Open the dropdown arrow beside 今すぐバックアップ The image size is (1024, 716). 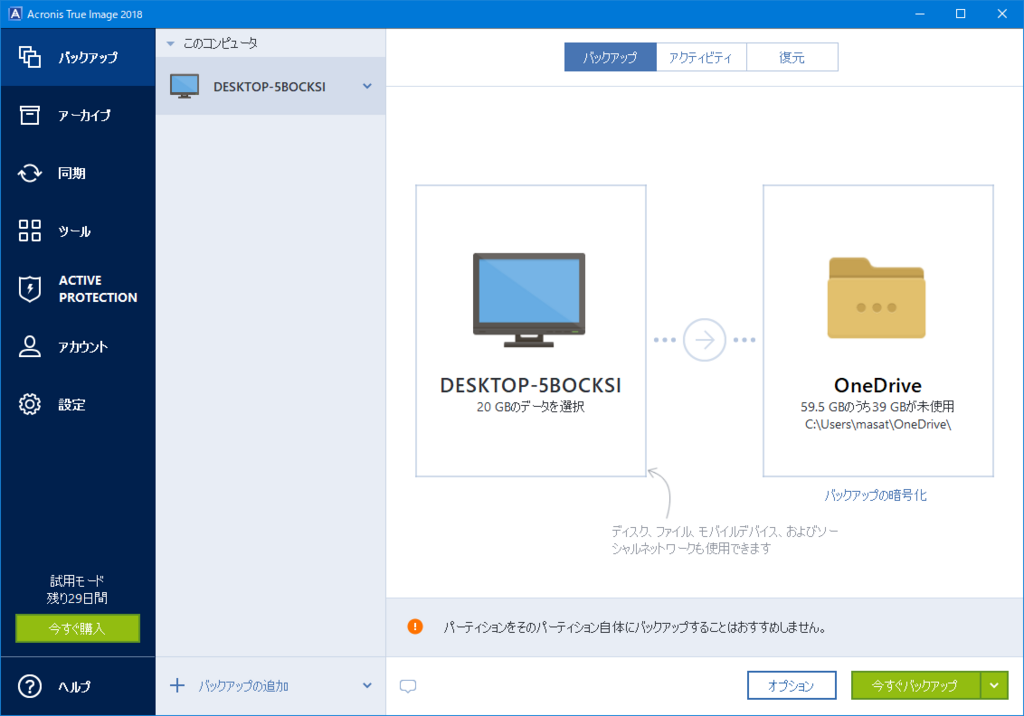tap(994, 685)
